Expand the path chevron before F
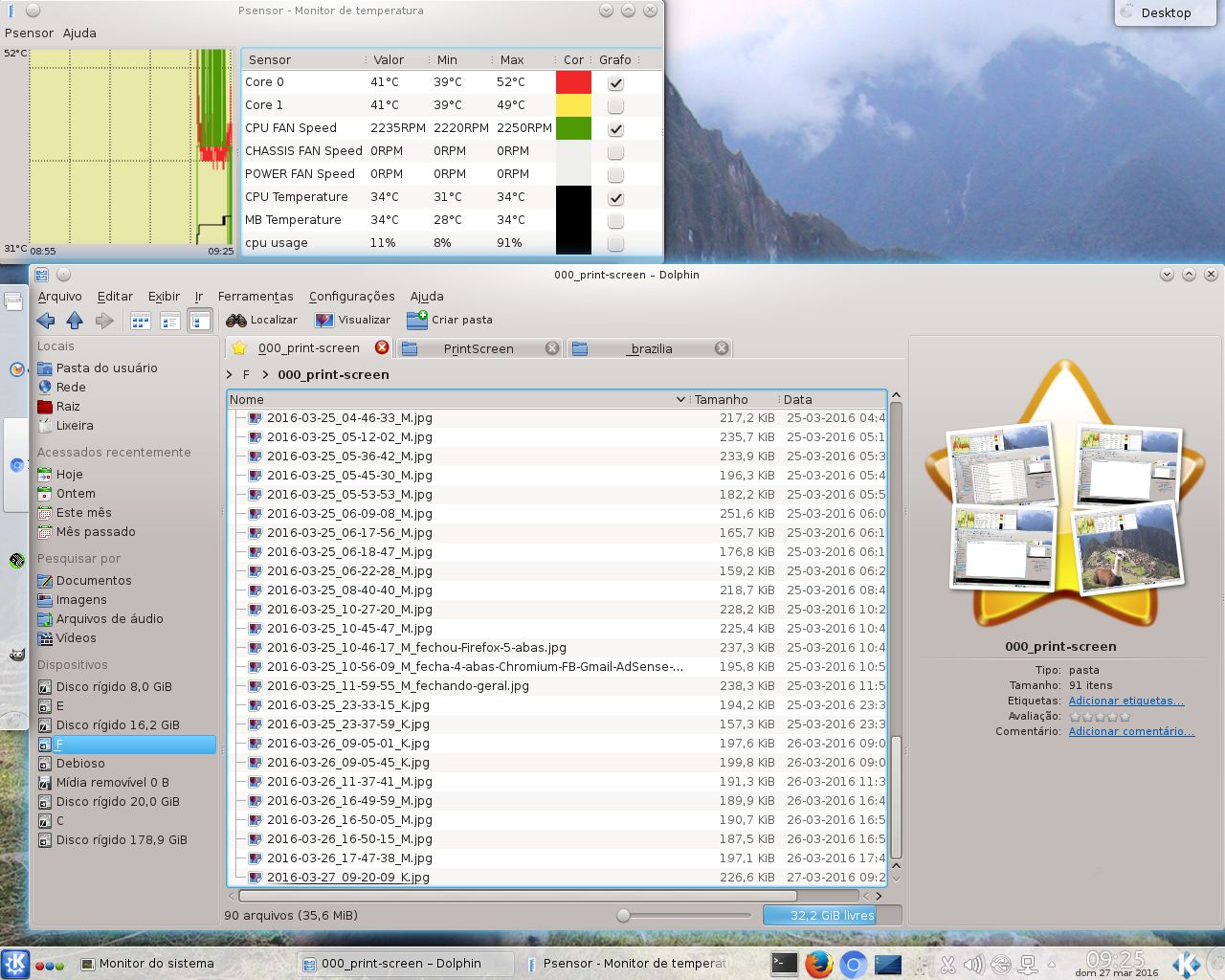Screen dimensions: 1225x980 coord(230,375)
